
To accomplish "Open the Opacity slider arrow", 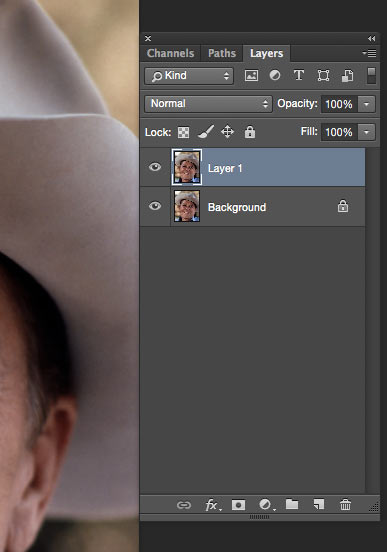I will click(367, 104).
